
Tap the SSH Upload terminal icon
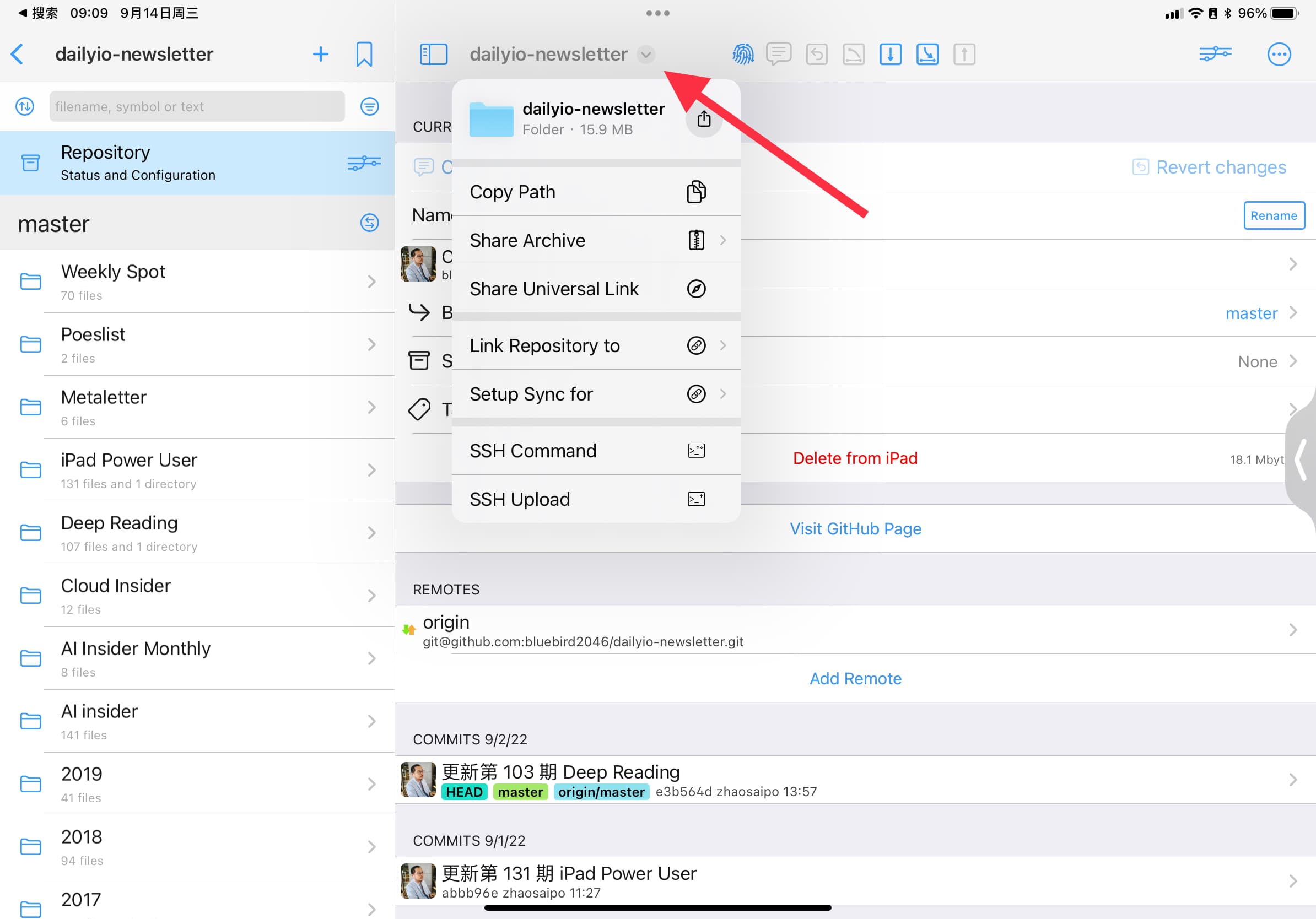[x=697, y=499]
